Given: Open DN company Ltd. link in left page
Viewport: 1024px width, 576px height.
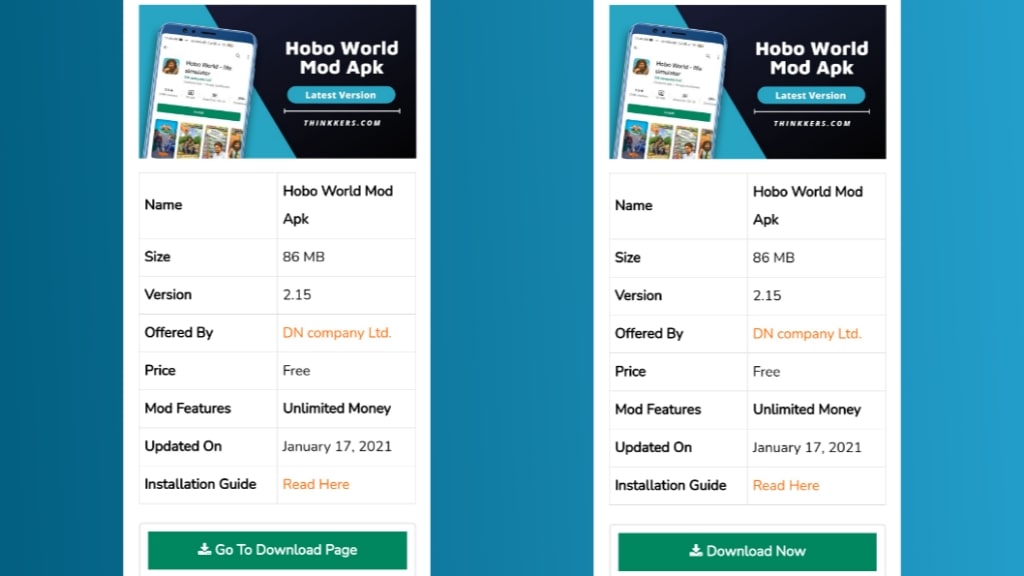Looking at the screenshot, I should coord(337,332).
